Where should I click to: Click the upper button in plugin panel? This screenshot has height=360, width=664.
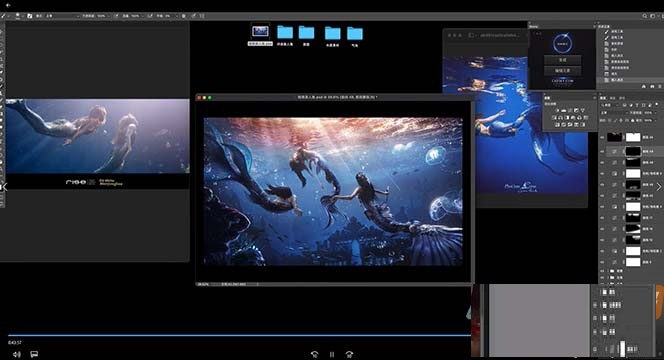(x=563, y=60)
